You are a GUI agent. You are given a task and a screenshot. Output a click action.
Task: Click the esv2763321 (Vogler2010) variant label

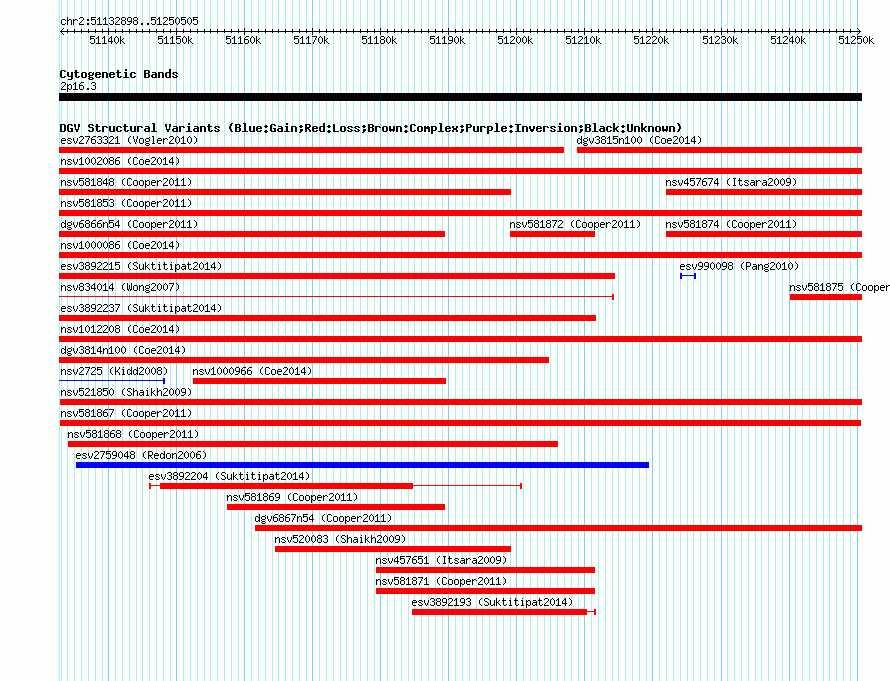point(129,140)
